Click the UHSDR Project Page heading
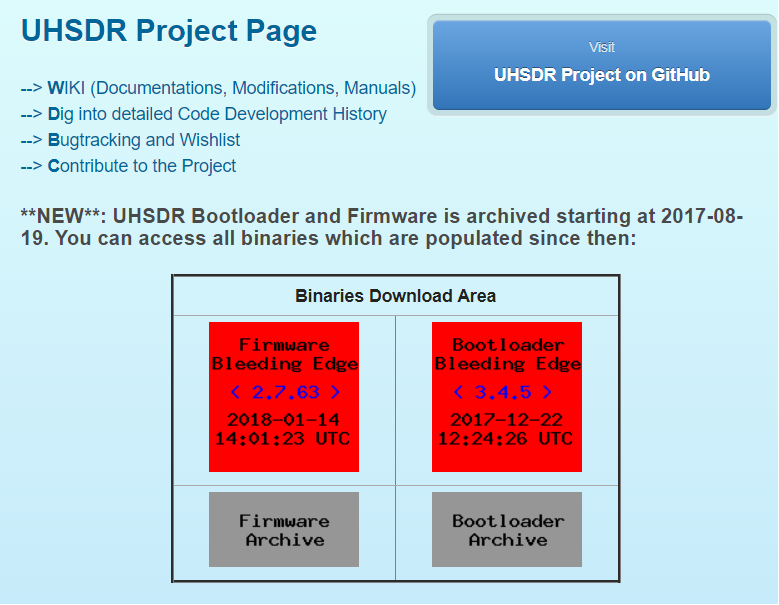 coord(169,31)
